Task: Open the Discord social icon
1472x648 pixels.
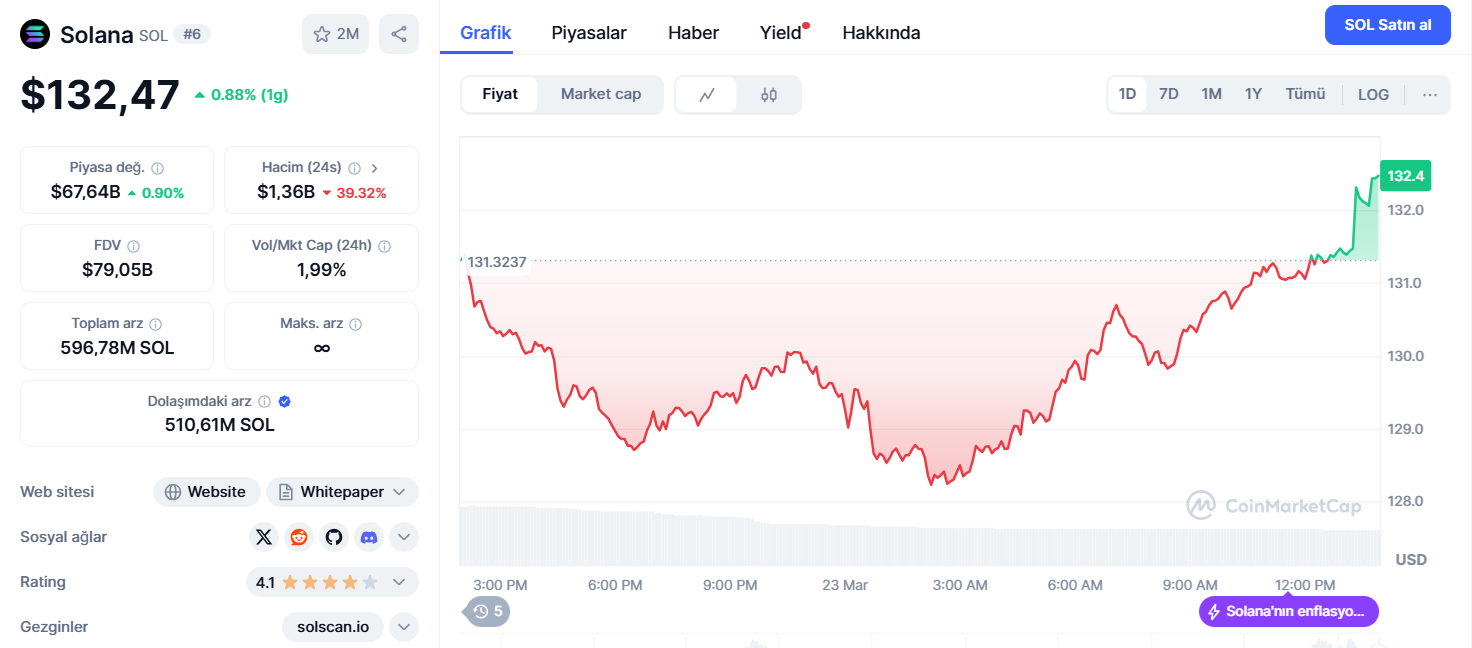Action: pos(369,537)
